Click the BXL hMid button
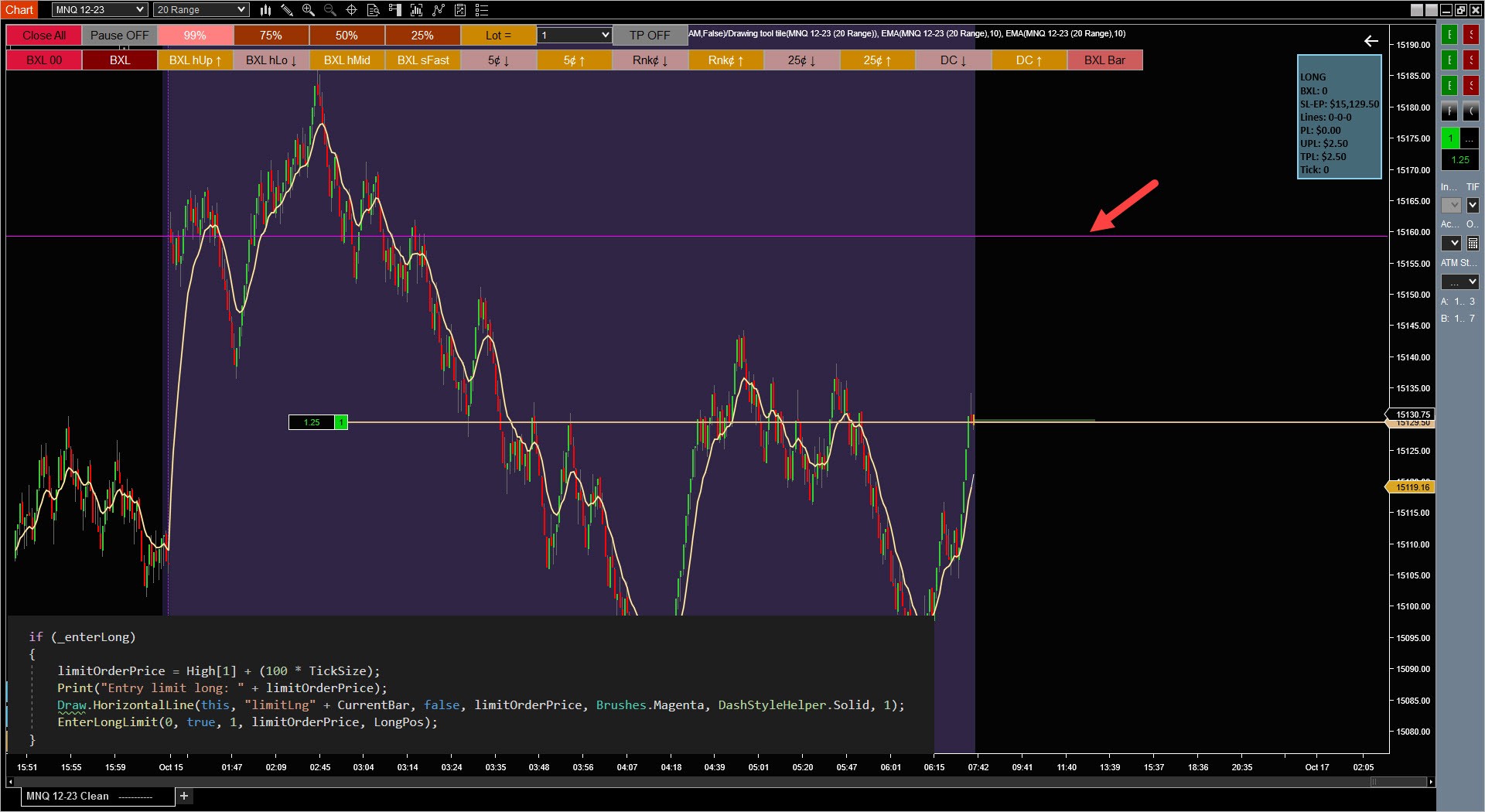The height and width of the screenshot is (812, 1485). [346, 60]
